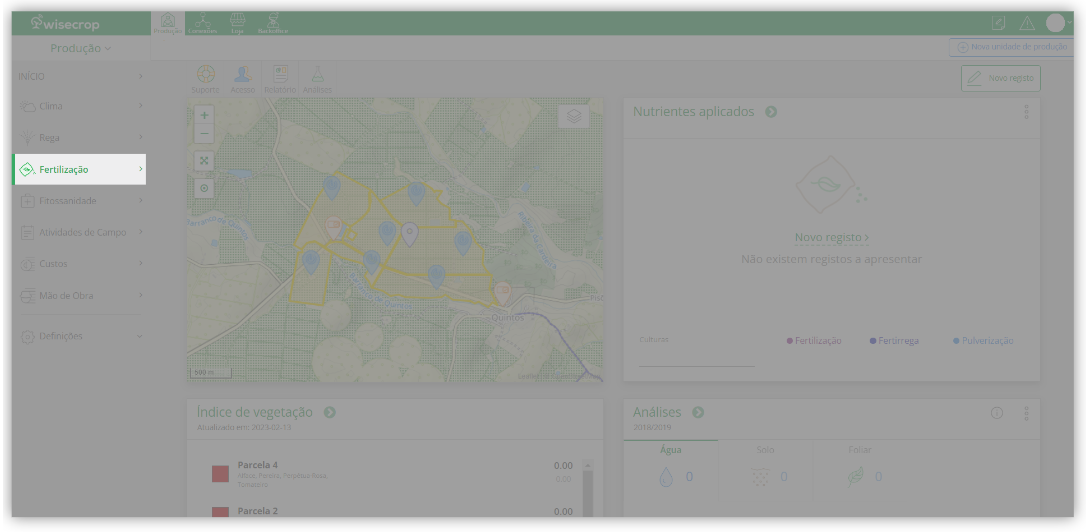This screenshot has width=1086, height=532.
Task: Click the wisecrop logo
Action: tap(64, 24)
